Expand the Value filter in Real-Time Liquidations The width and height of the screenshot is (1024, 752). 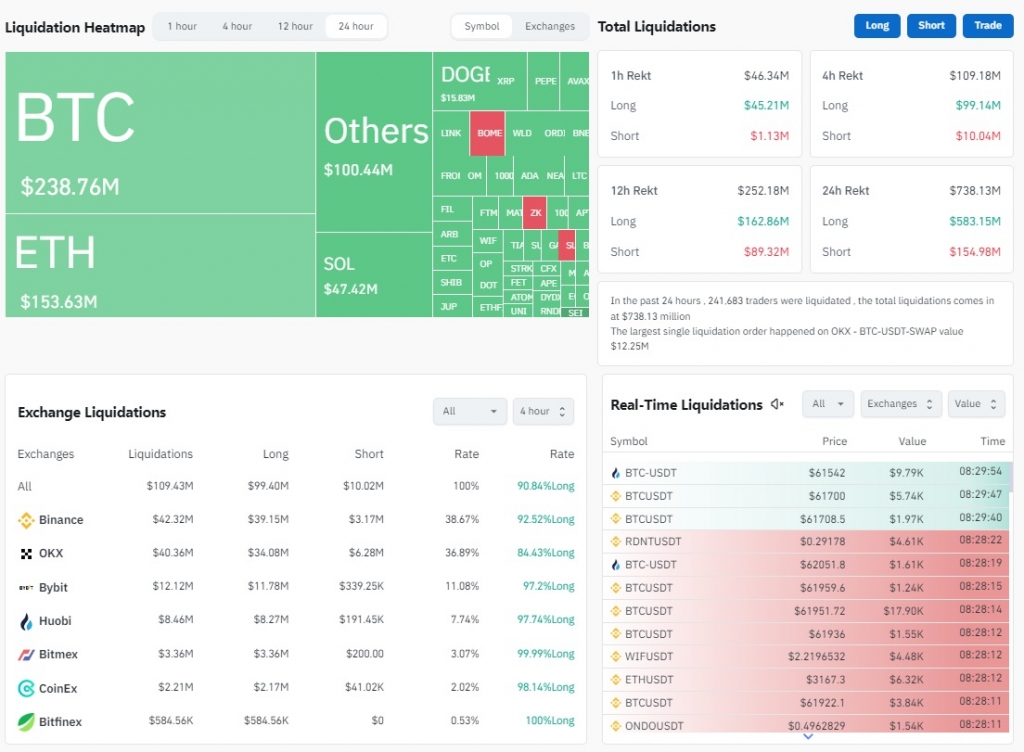pyautogui.click(x=976, y=404)
